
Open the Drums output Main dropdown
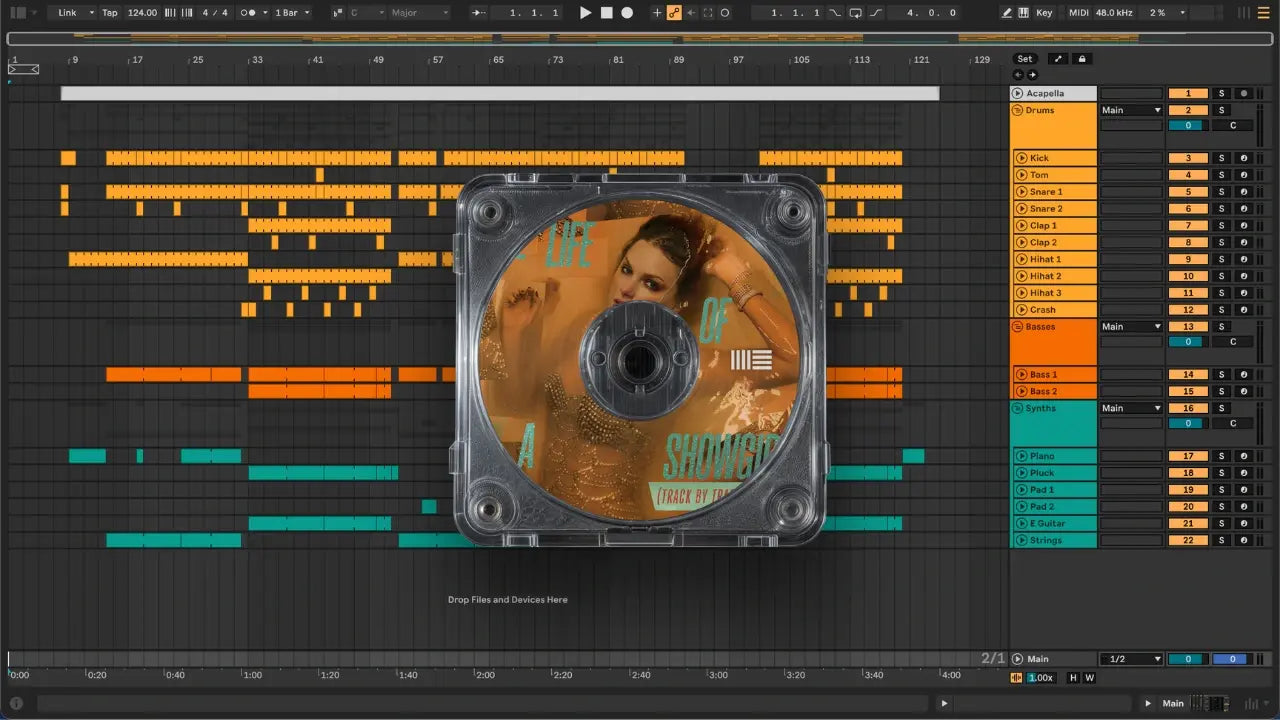[1131, 110]
